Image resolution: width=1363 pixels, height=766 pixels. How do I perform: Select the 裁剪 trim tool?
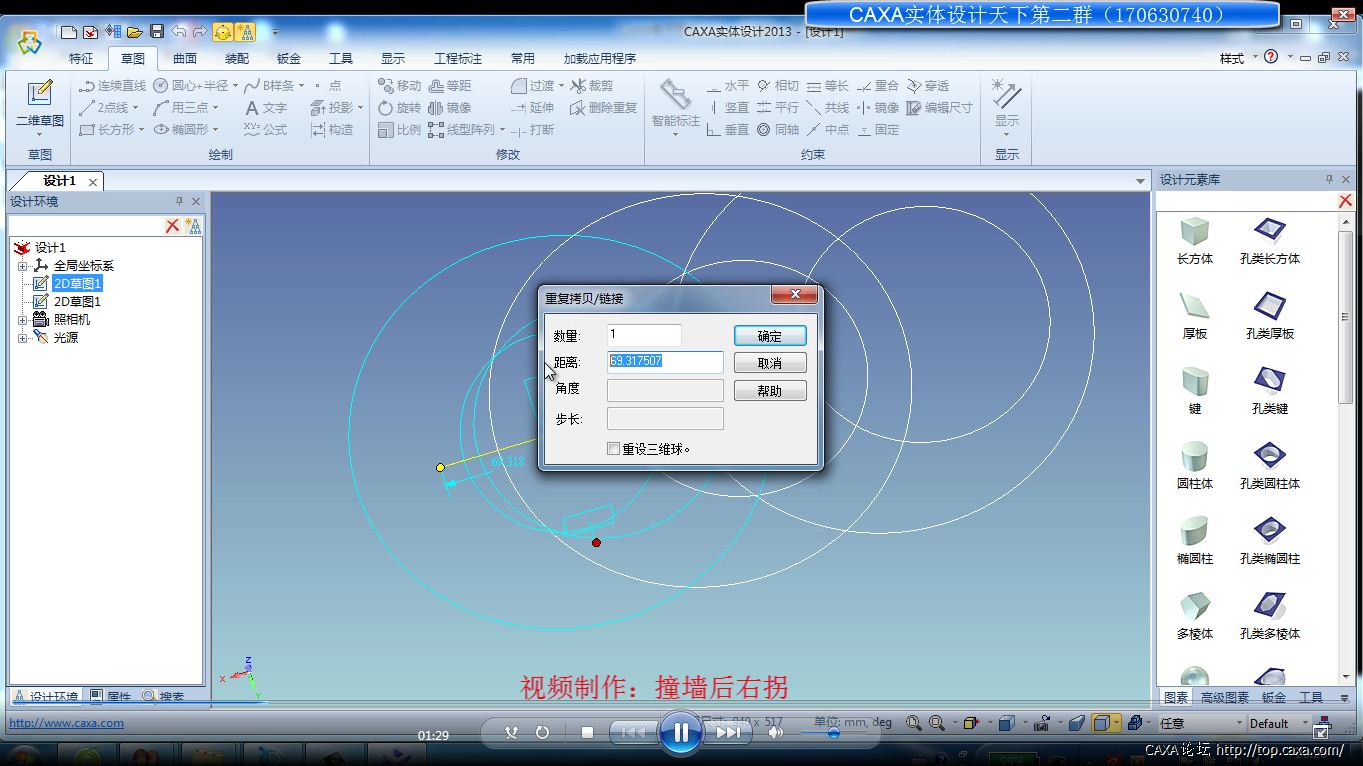(592, 86)
